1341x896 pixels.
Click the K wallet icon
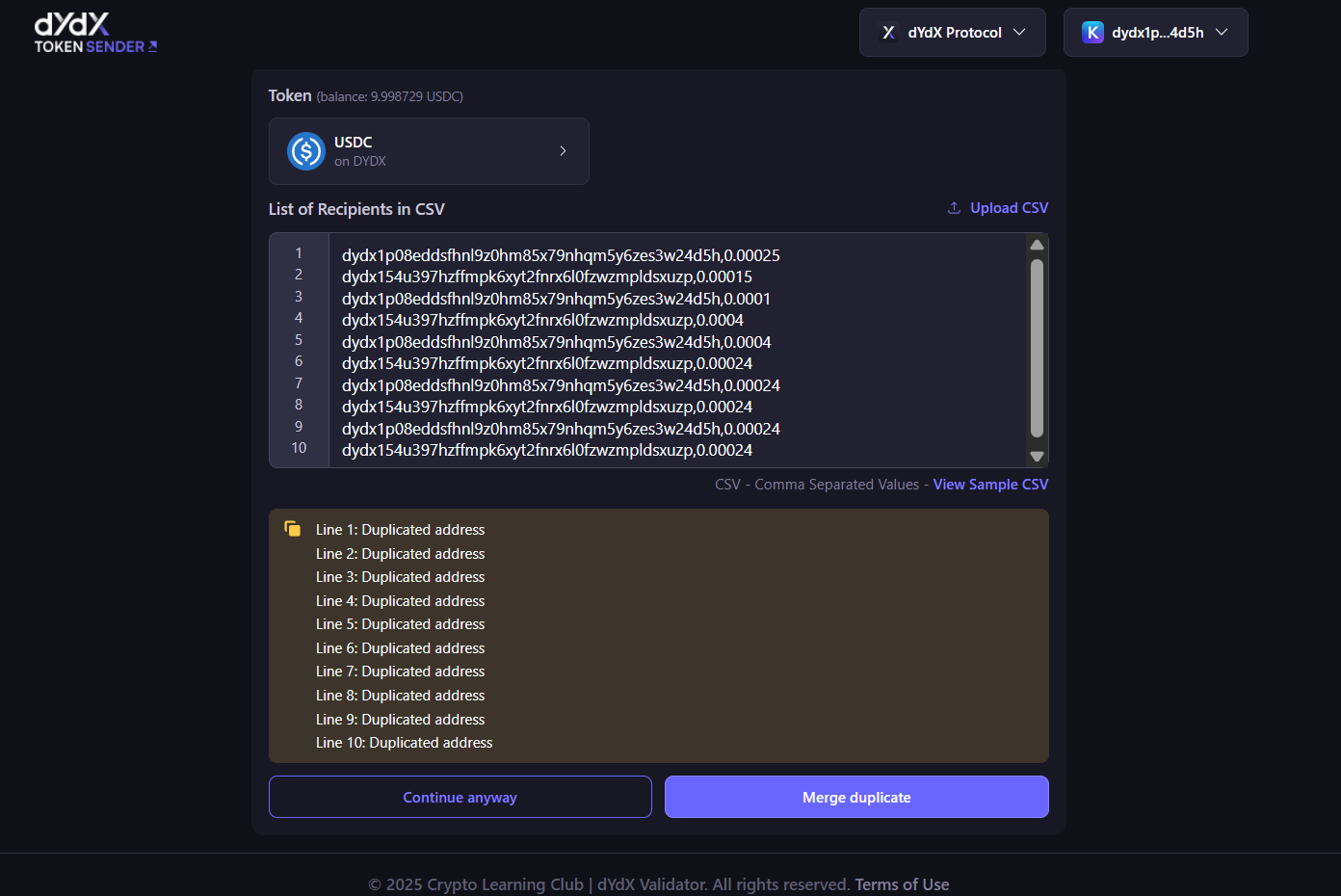tap(1092, 33)
